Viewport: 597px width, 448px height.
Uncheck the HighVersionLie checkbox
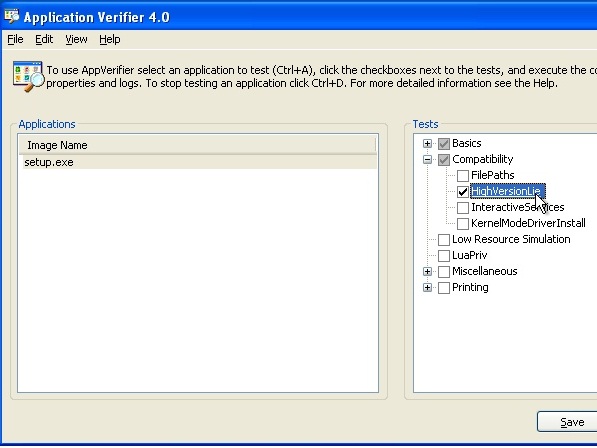(x=463, y=191)
